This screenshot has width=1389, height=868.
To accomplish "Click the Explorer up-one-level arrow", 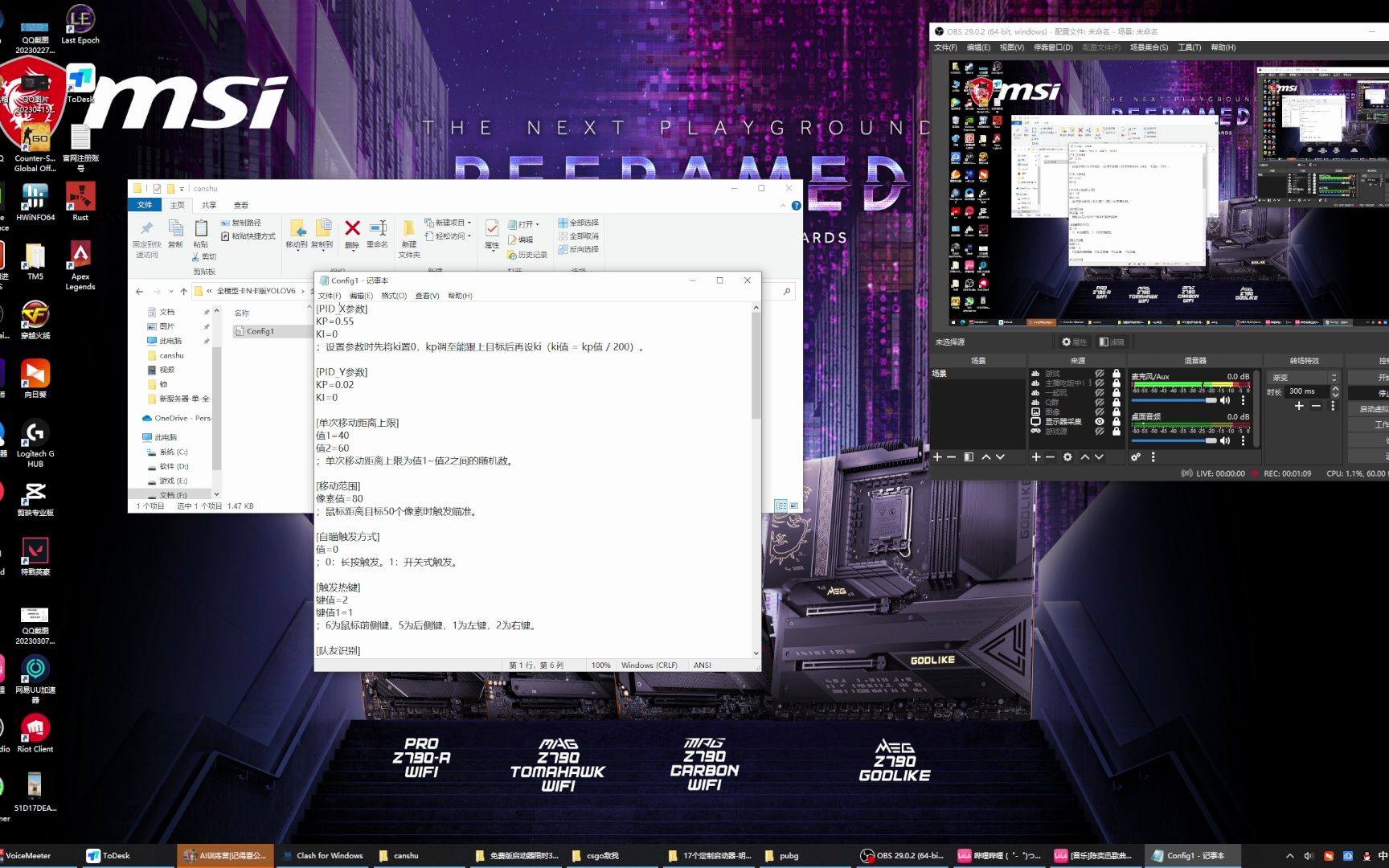I will tap(183, 291).
